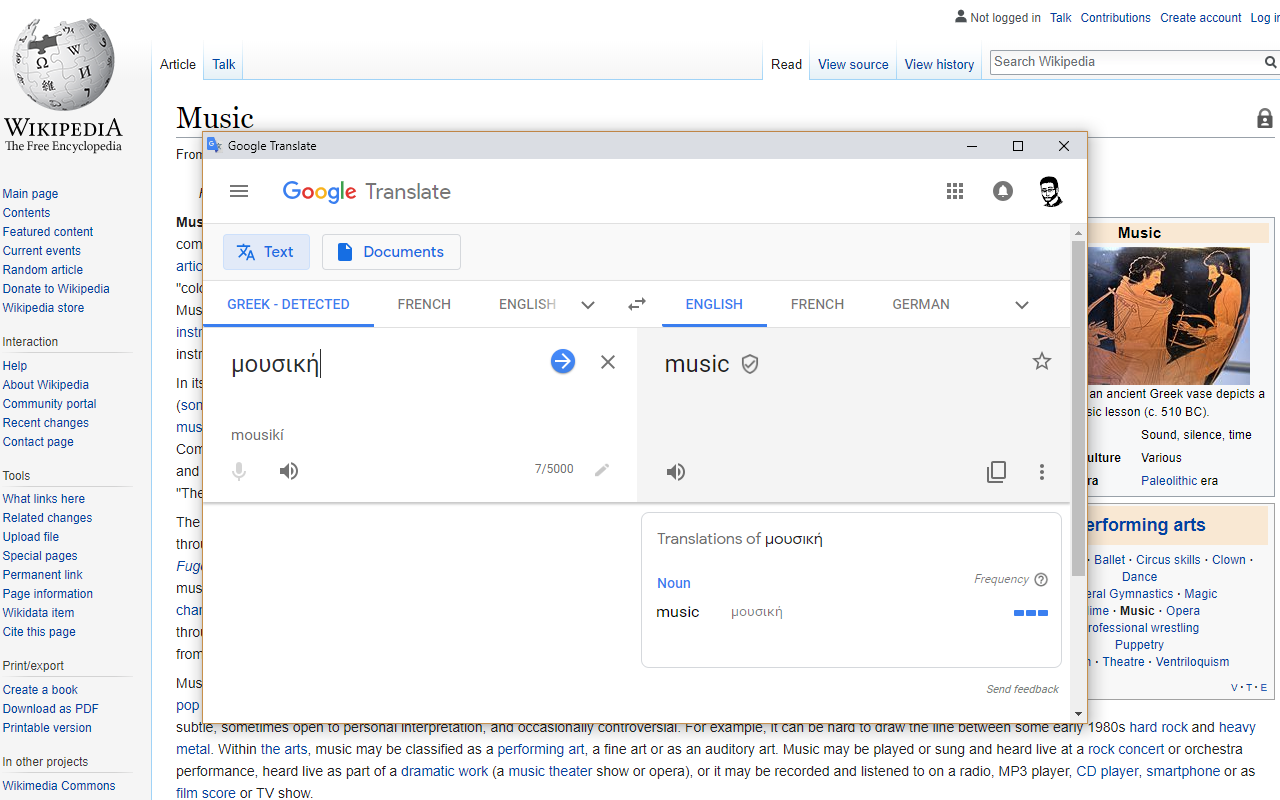This screenshot has width=1280, height=800.
Task: Copy the translation with the copy icon
Action: (x=996, y=471)
